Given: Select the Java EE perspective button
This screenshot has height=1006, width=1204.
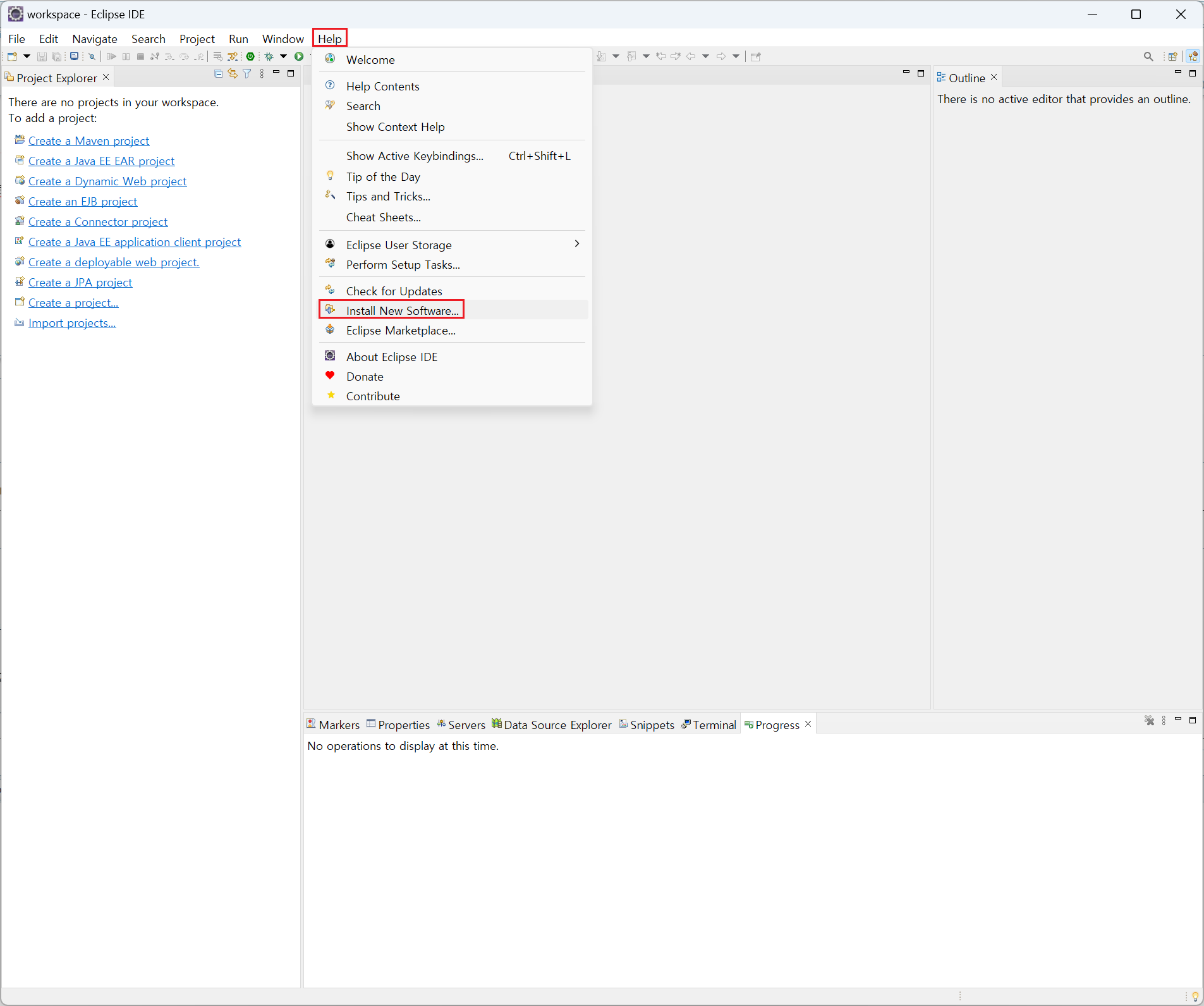Looking at the screenshot, I should (1193, 57).
